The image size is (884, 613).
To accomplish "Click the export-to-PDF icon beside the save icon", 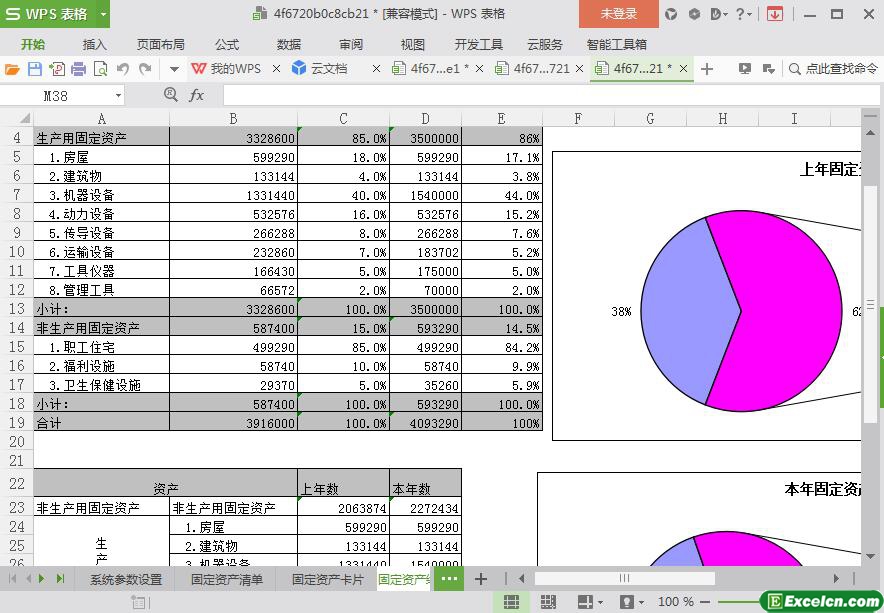I will point(57,69).
